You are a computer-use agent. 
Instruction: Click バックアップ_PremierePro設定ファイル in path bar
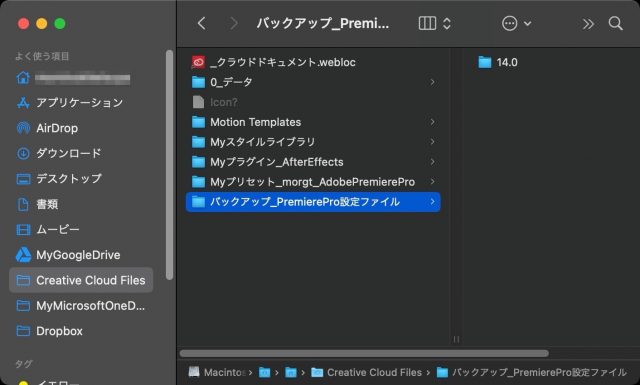[x=531, y=372]
